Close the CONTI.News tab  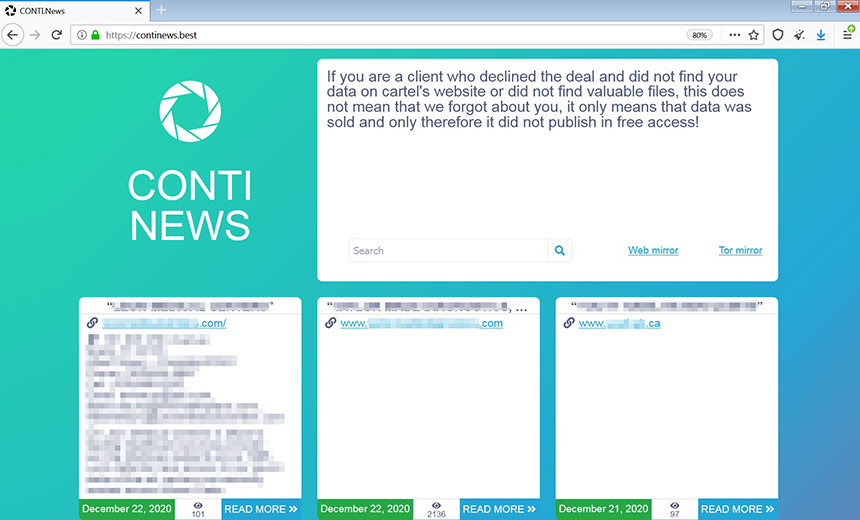tap(138, 10)
